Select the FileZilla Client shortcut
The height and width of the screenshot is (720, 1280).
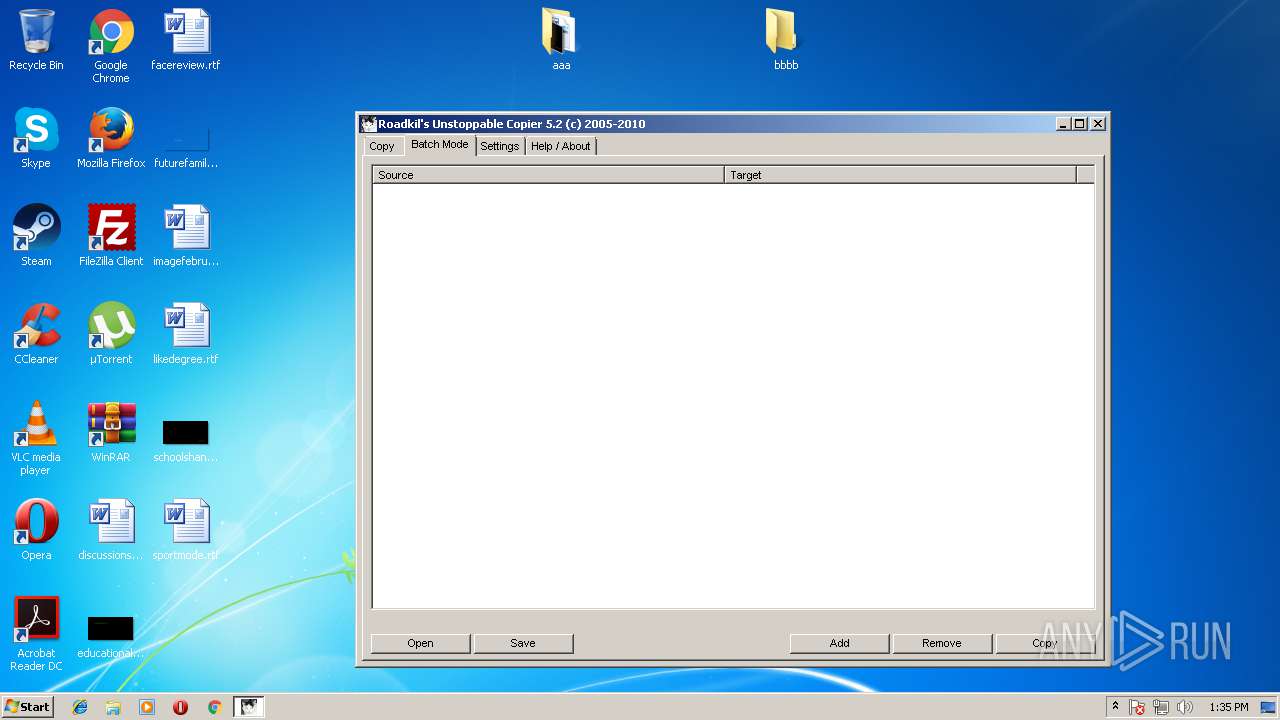(x=111, y=236)
